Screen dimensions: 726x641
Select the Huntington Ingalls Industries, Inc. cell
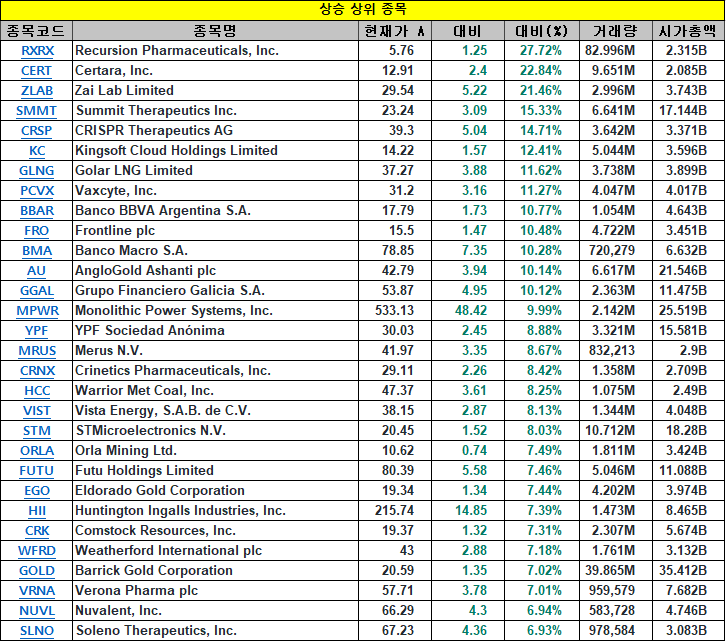[215, 510]
